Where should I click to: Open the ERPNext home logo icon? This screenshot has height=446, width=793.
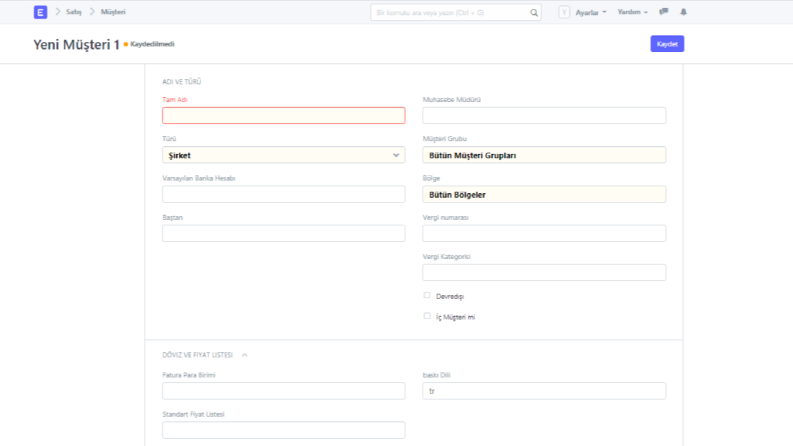pyautogui.click(x=40, y=12)
